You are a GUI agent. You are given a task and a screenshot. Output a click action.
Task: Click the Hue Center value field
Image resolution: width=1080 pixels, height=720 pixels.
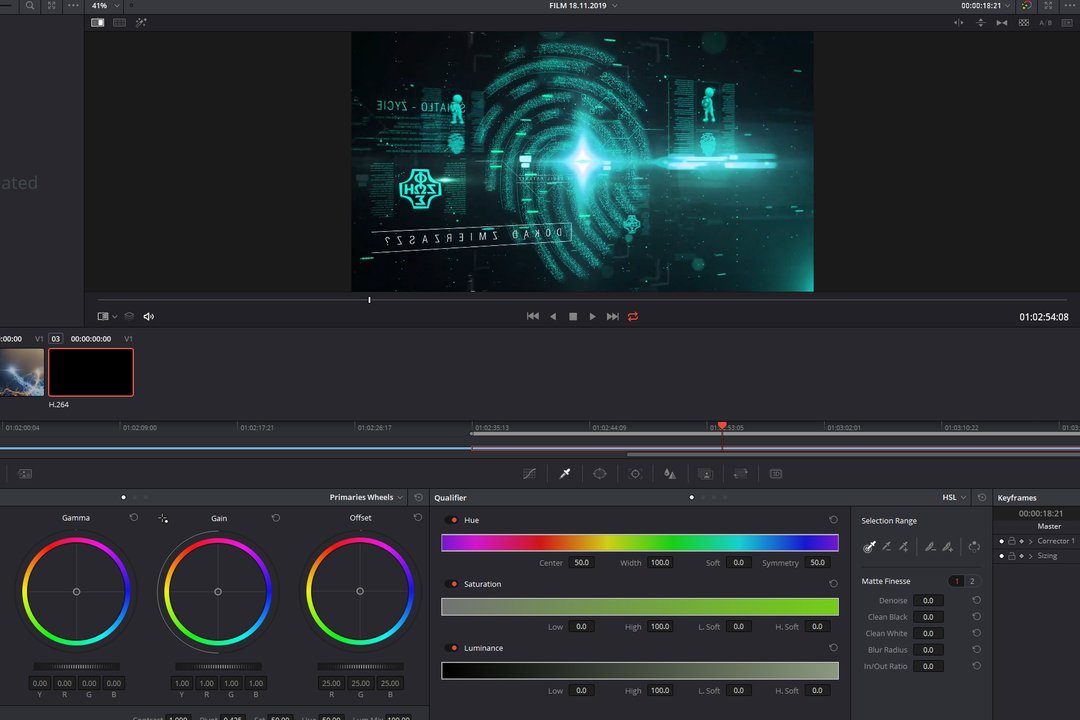coord(582,562)
